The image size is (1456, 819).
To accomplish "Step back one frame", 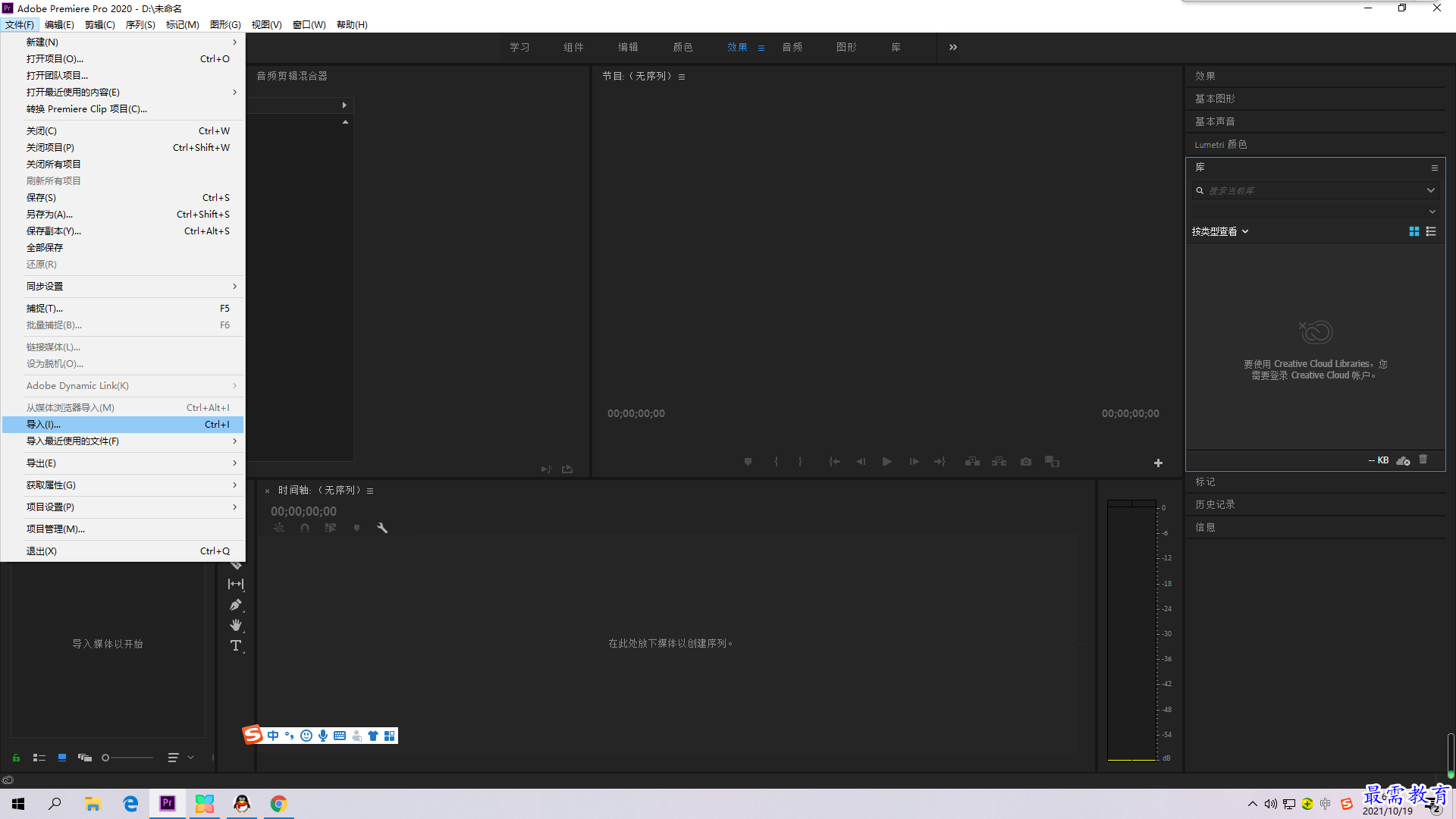I will tap(861, 461).
